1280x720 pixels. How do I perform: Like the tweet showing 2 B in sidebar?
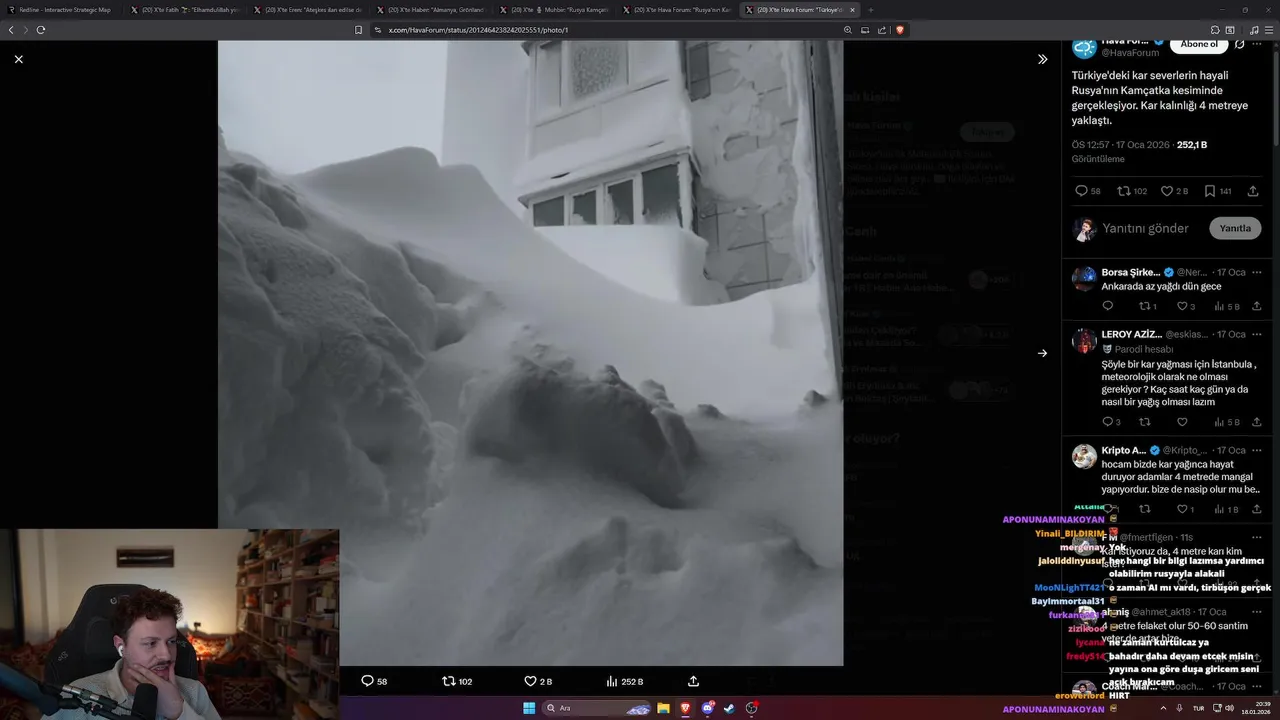(x=1167, y=191)
